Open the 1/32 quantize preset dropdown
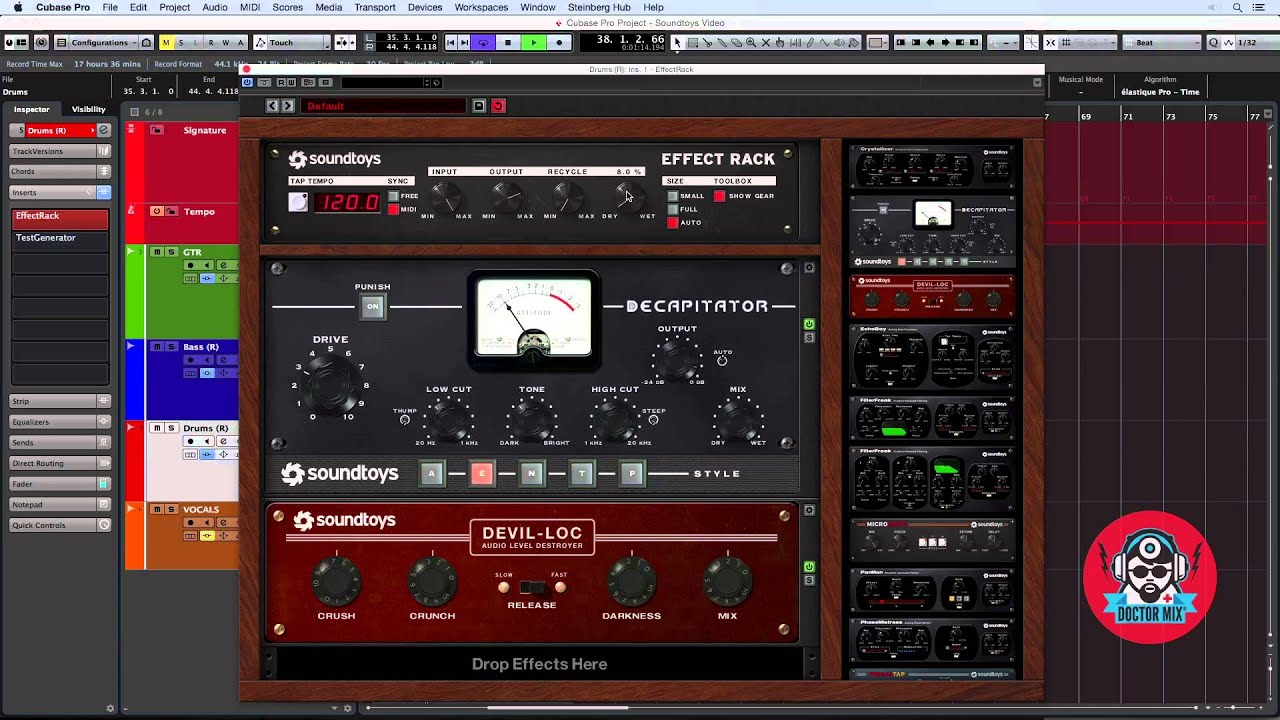 pos(1250,42)
